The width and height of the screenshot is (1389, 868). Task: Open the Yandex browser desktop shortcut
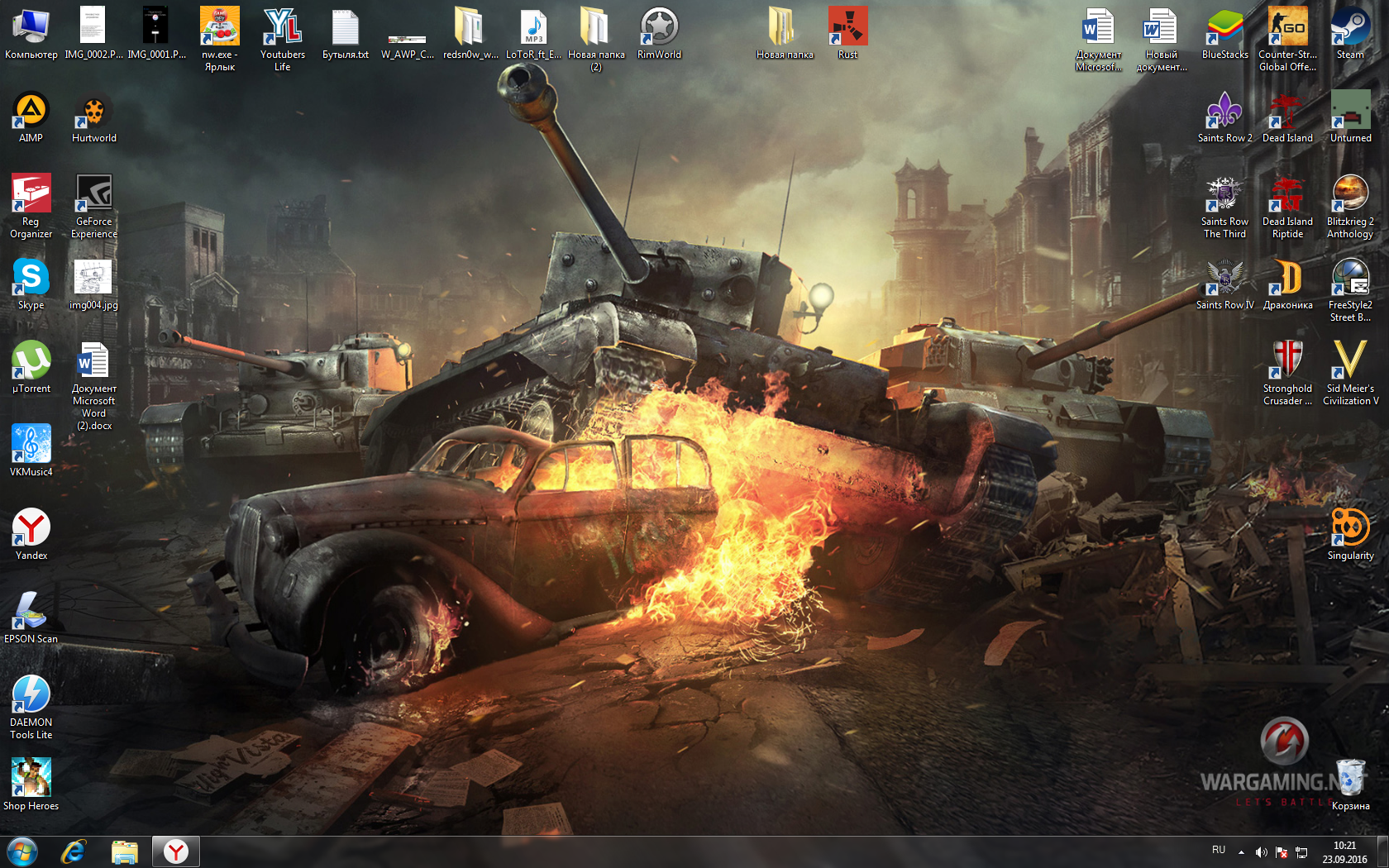click(x=31, y=534)
